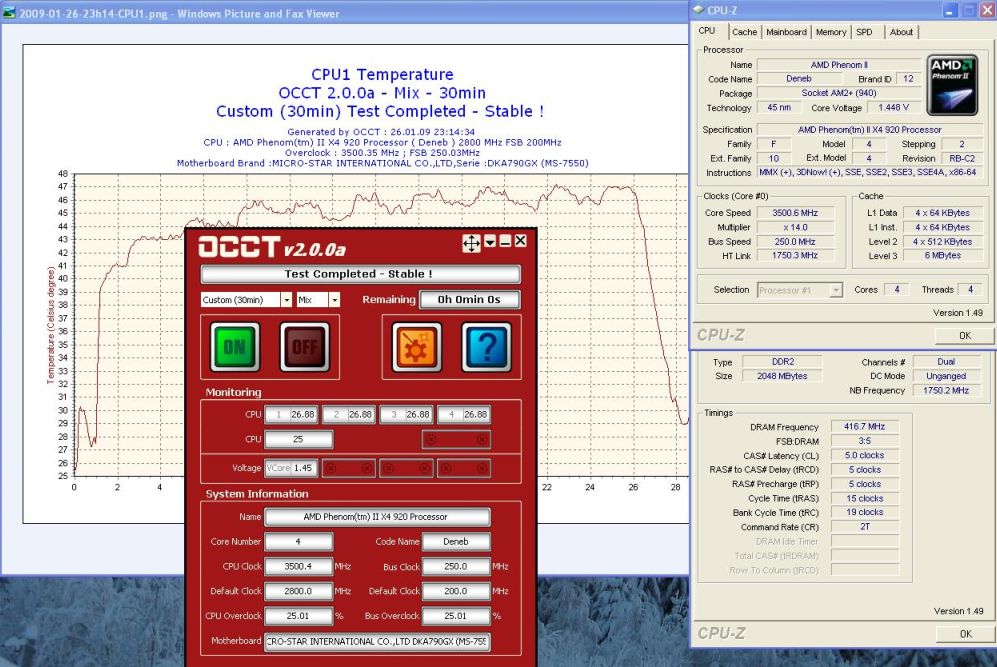Click the Core Voltage value 1.448 V

pyautogui.click(x=893, y=107)
